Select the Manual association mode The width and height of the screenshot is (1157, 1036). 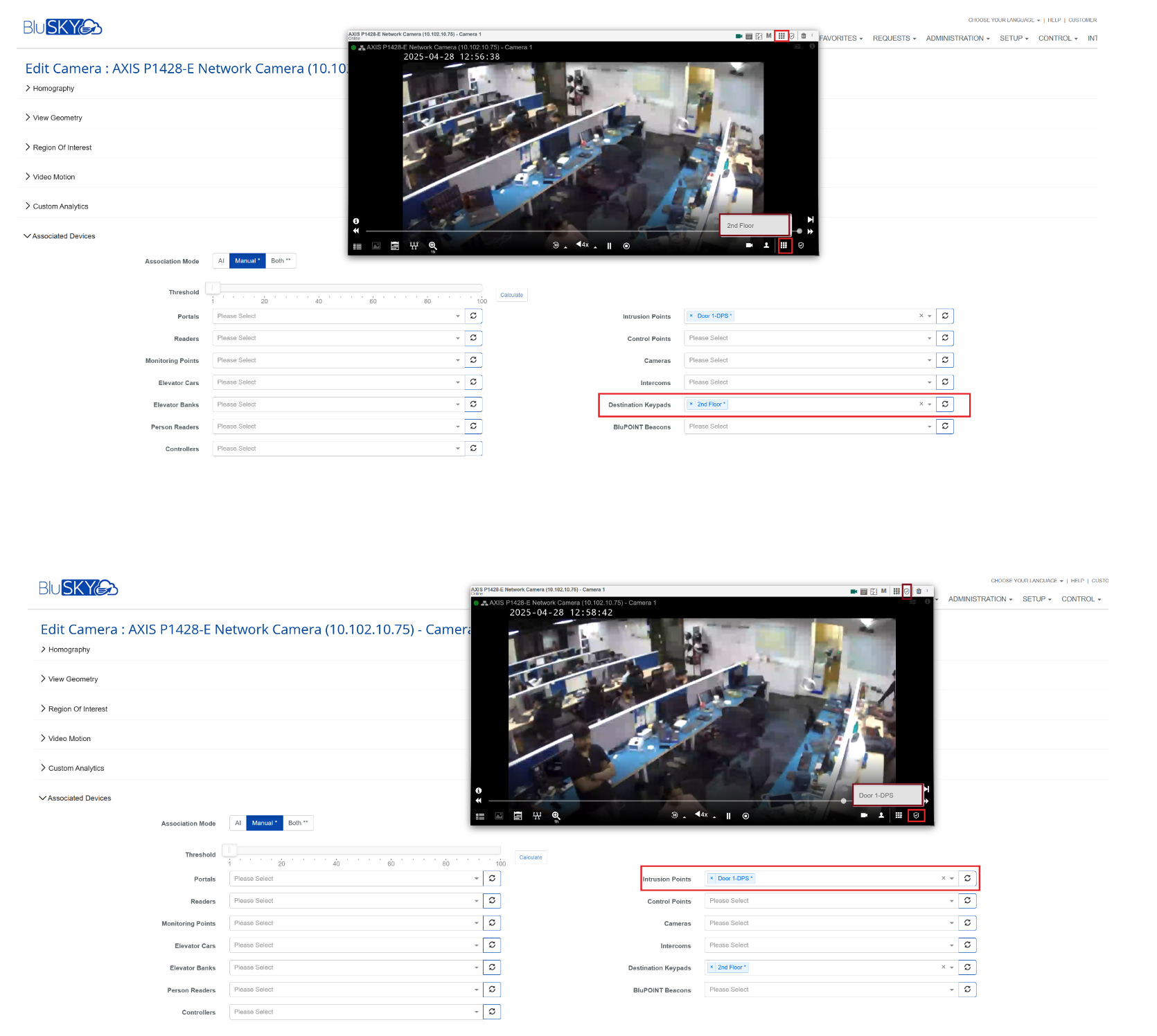(247, 260)
